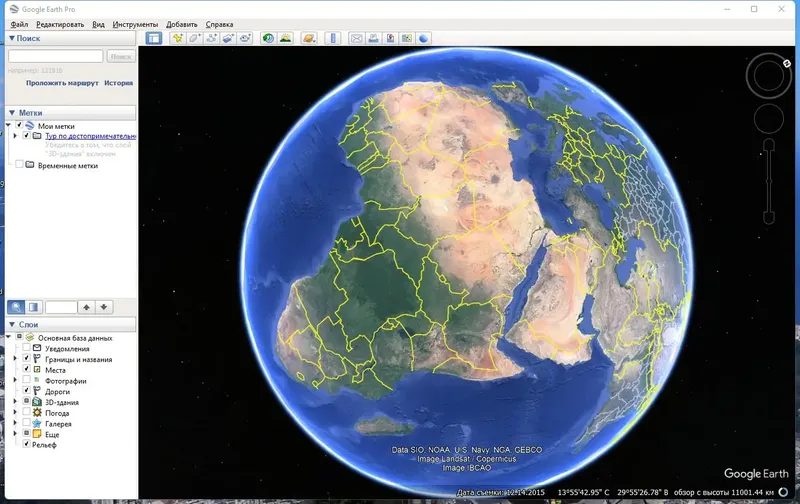
Task: Move selected item down with arrow
Action: [x=104, y=307]
